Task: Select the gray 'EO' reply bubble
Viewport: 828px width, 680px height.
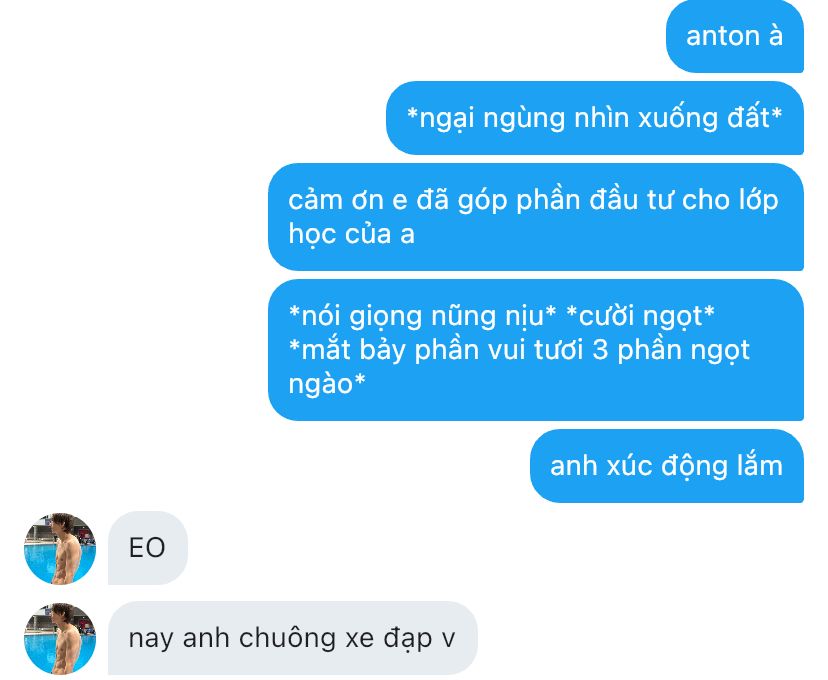Action: tap(147, 548)
